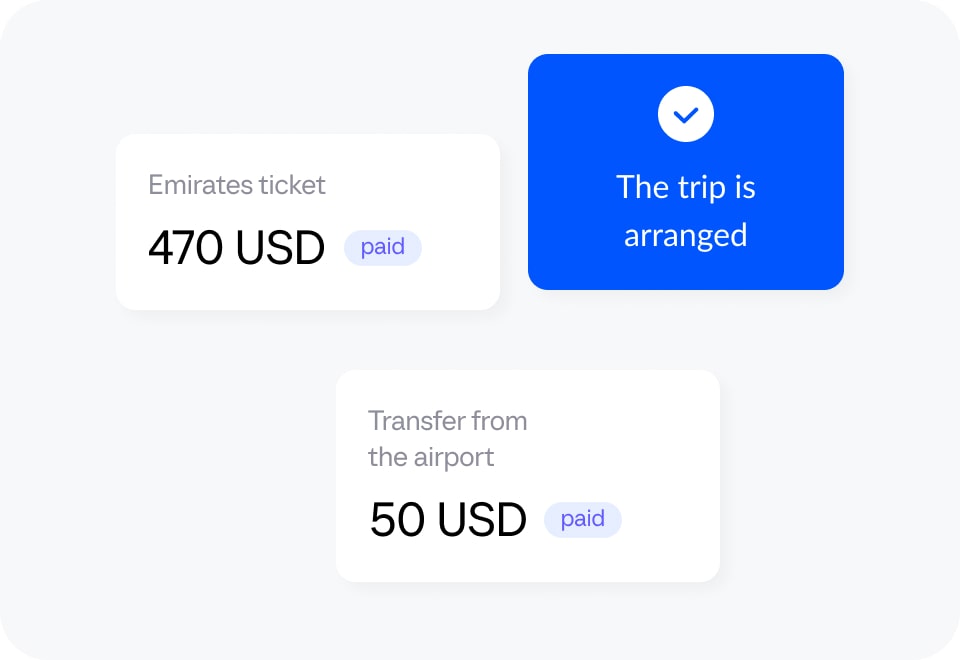
Task: Click USD text in the 50 amount
Action: 482,520
